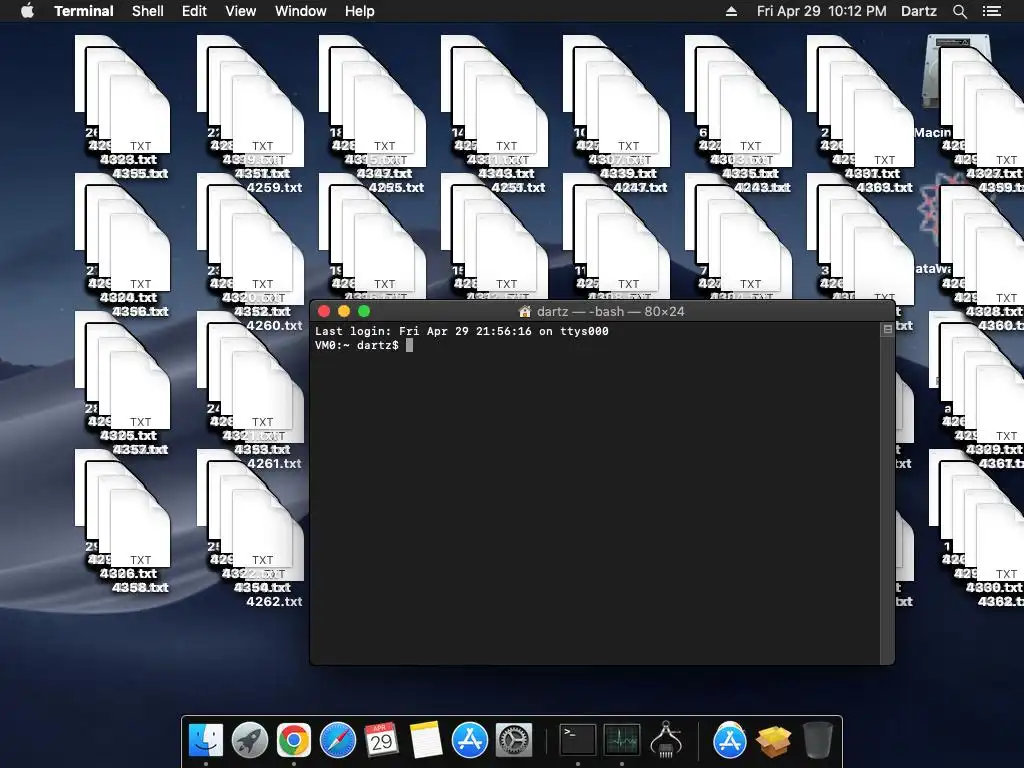Image resolution: width=1024 pixels, height=768 pixels.
Task: Click the date and time in menu bar
Action: pos(822,11)
